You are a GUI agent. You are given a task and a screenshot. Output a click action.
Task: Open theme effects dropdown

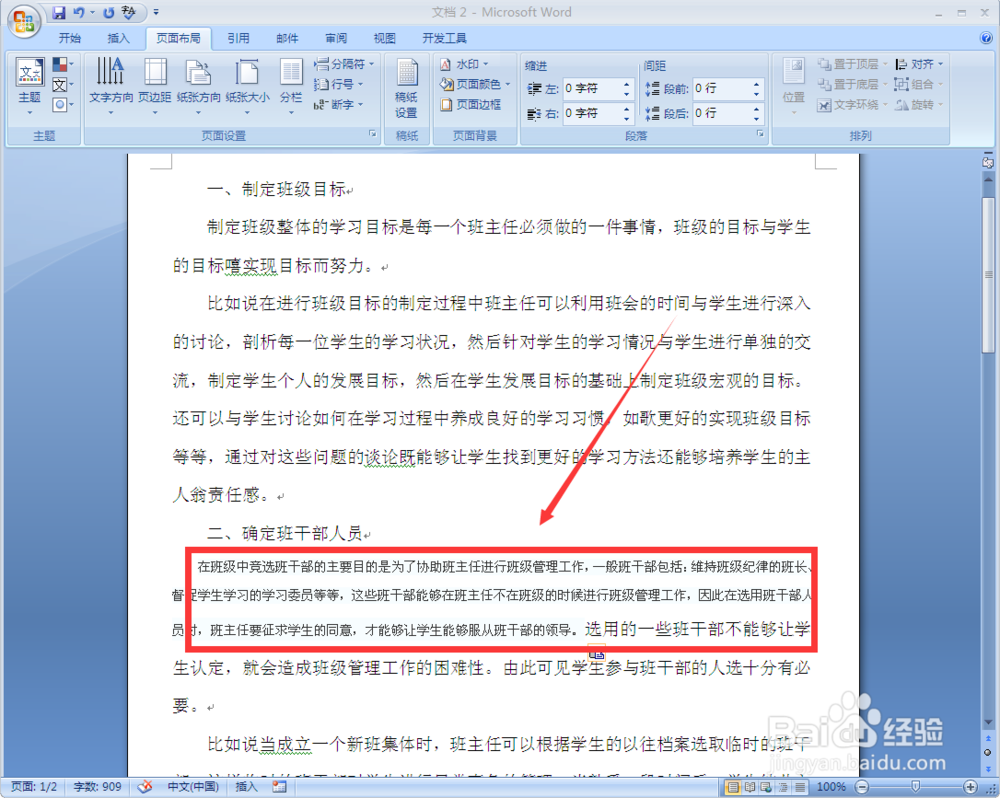click(62, 105)
